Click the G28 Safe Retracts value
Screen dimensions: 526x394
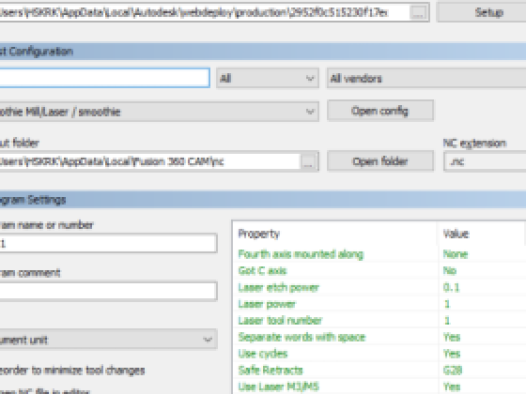452,370
